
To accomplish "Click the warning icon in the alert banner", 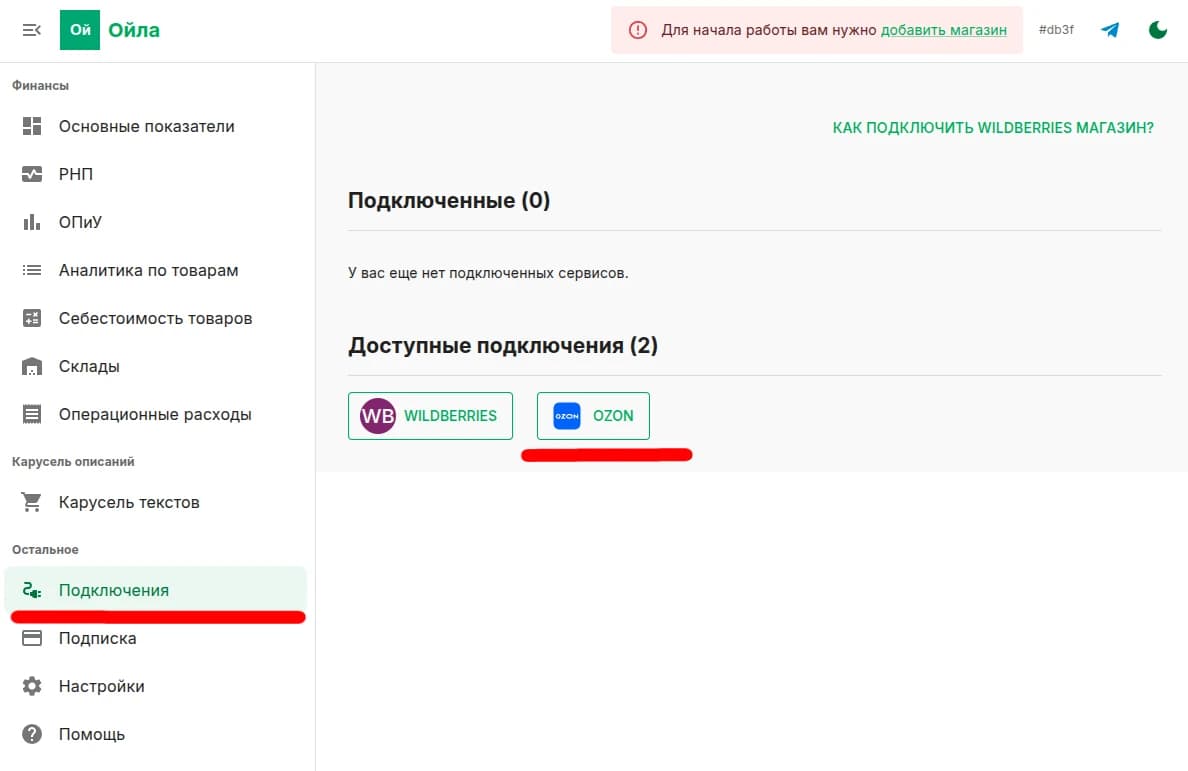I will click(x=638, y=30).
